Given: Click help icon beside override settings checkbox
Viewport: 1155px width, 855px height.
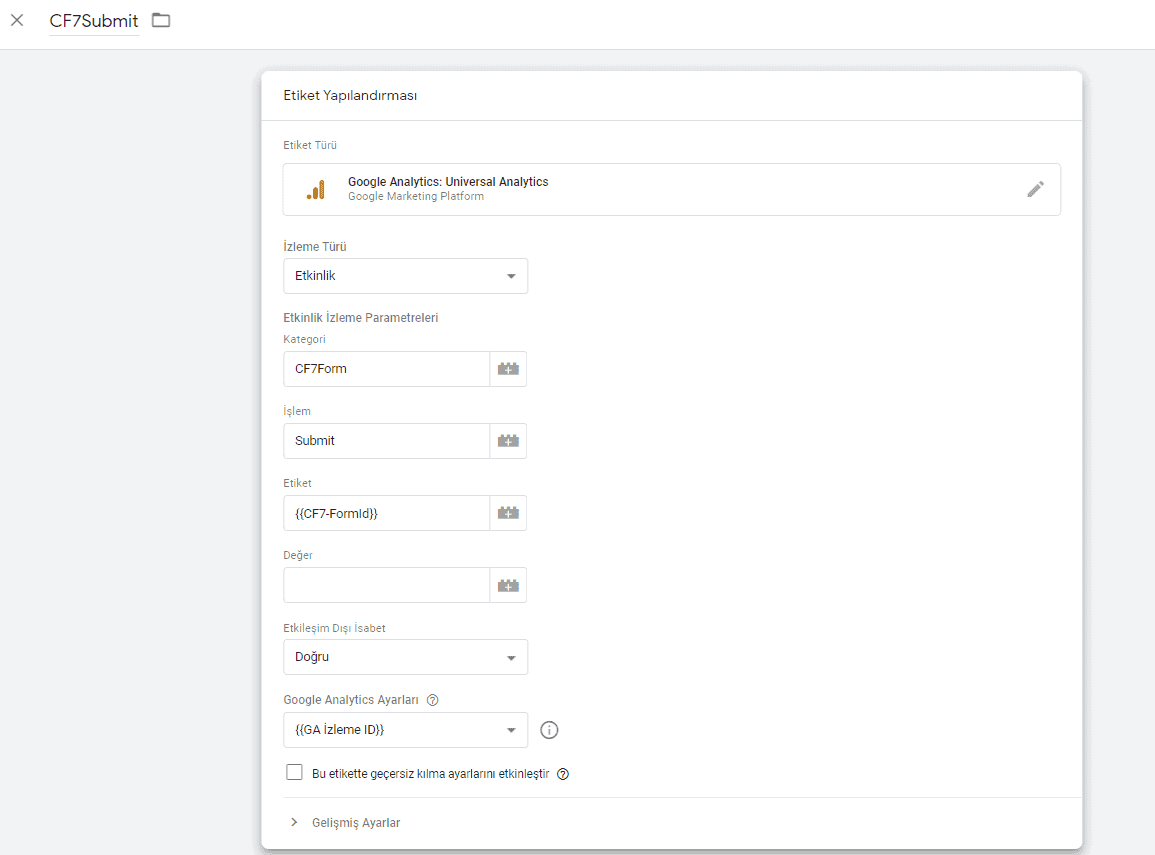Looking at the screenshot, I should tap(563, 774).
